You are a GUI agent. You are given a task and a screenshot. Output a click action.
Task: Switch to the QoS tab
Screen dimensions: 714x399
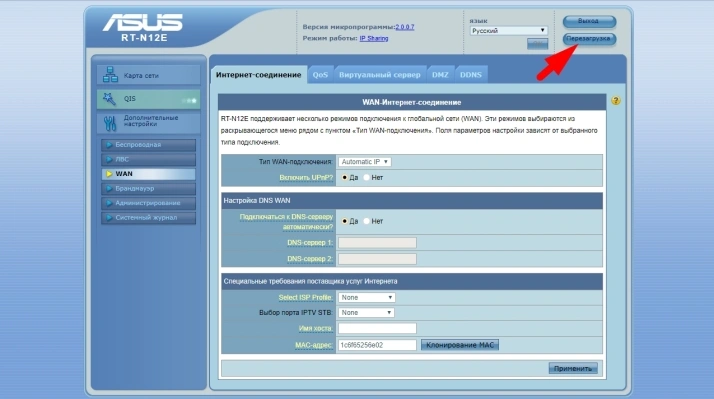320,75
